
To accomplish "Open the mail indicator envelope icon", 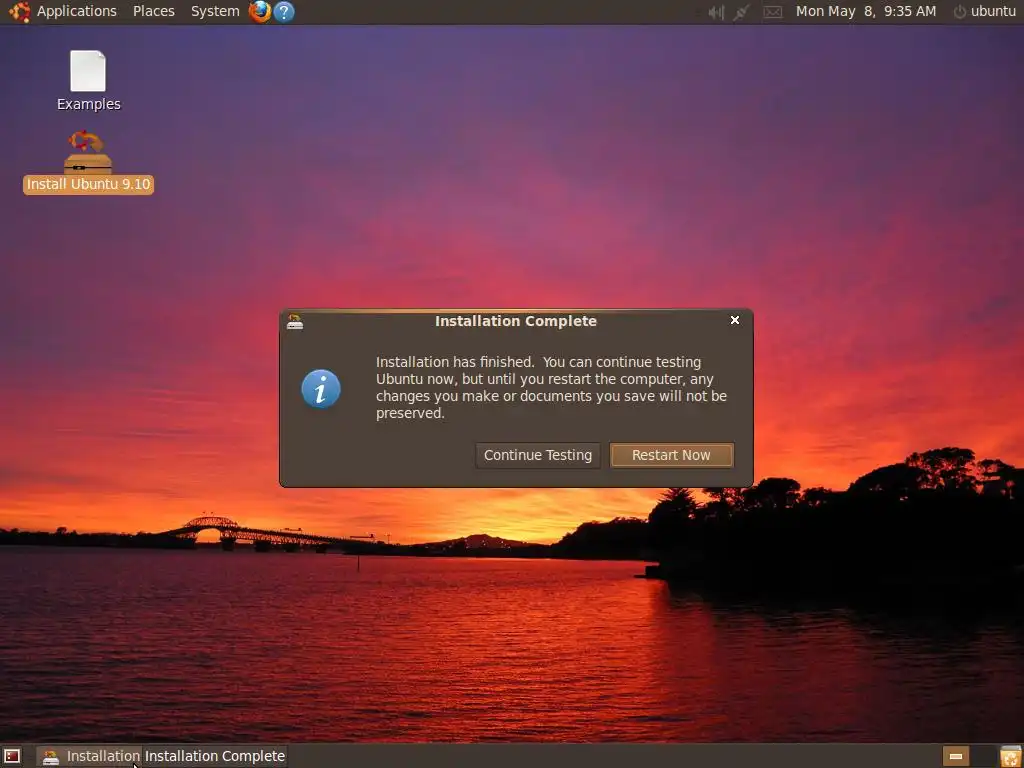I will pos(773,12).
